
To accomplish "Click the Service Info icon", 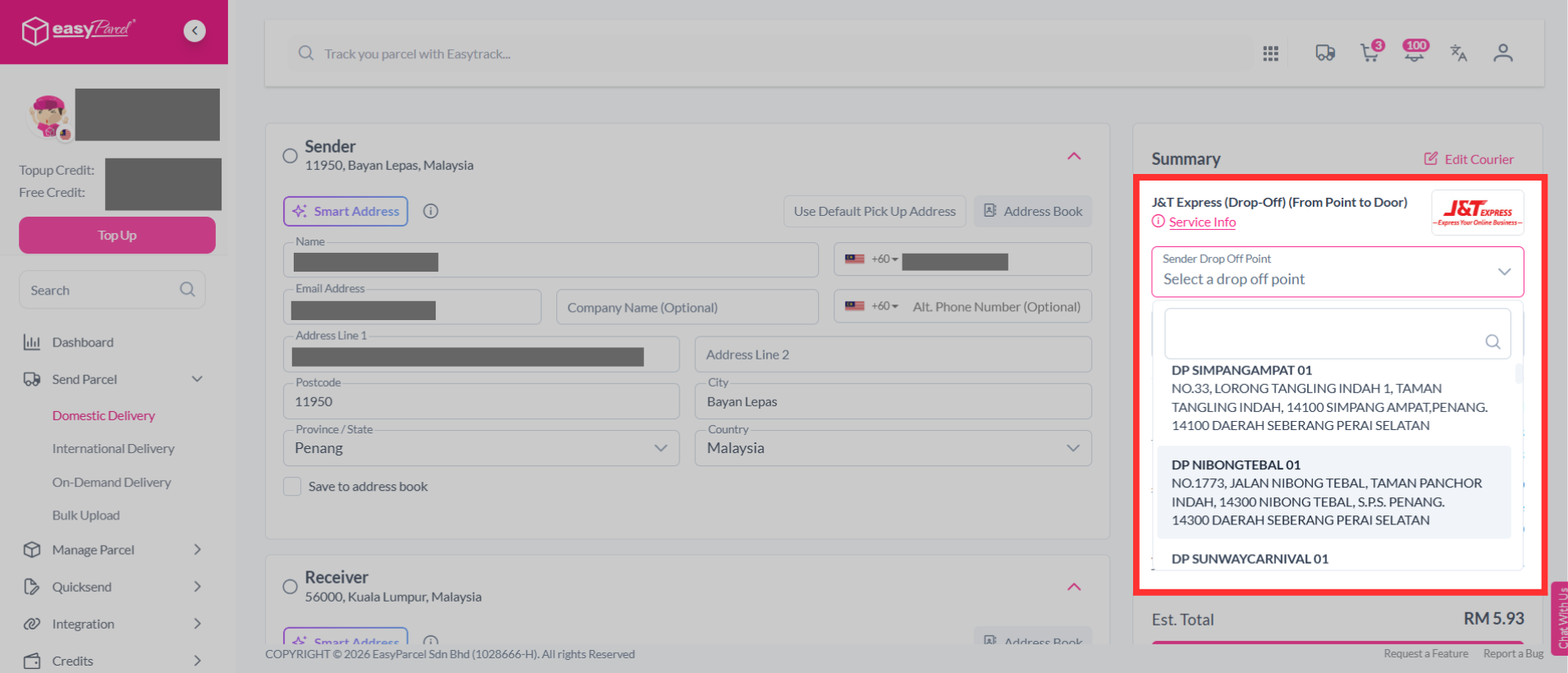I will pos(1159,222).
